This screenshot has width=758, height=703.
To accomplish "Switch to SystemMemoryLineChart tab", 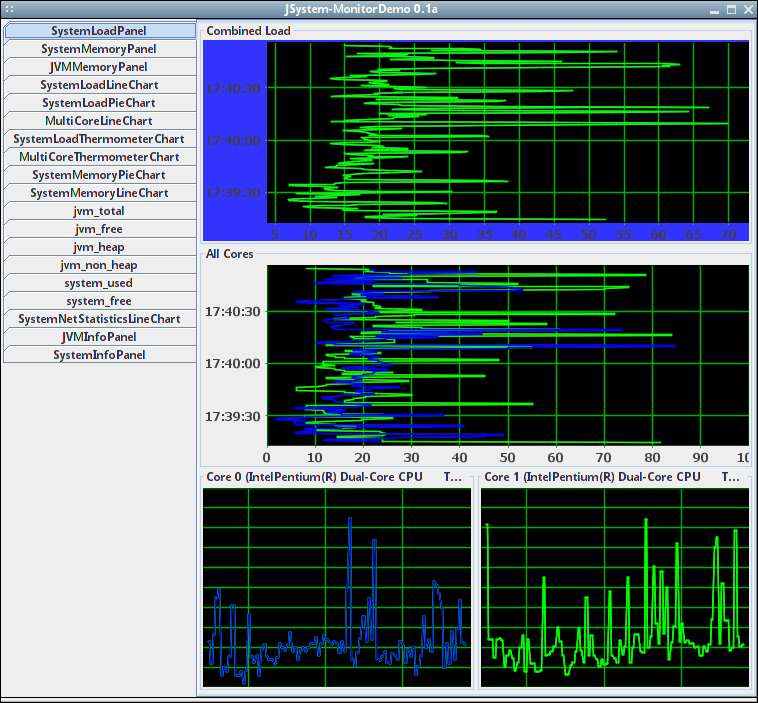I will pos(100,192).
